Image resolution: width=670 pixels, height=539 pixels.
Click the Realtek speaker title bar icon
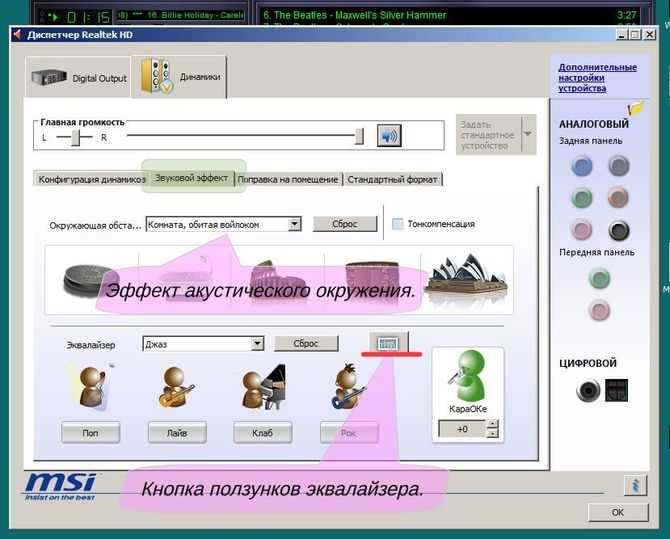pyautogui.click(x=18, y=34)
